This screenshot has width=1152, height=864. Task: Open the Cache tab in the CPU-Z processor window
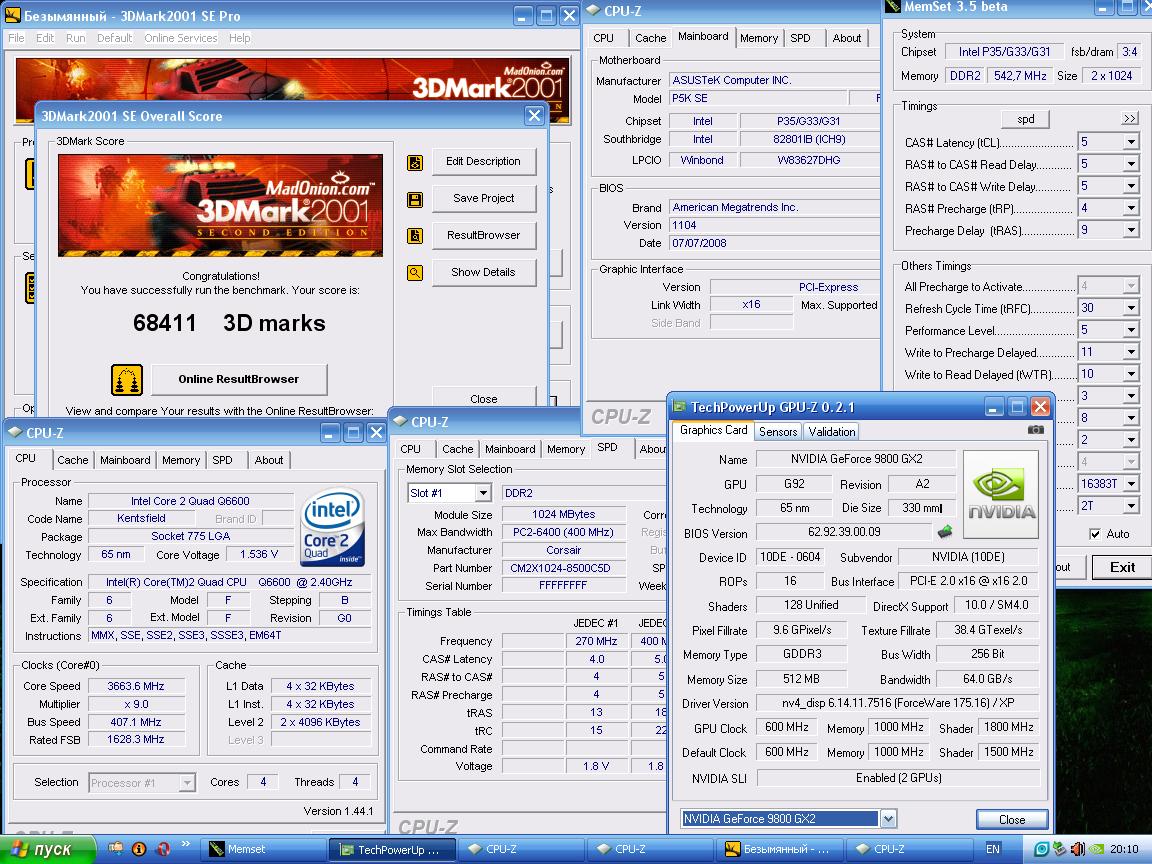pyautogui.click(x=73, y=460)
